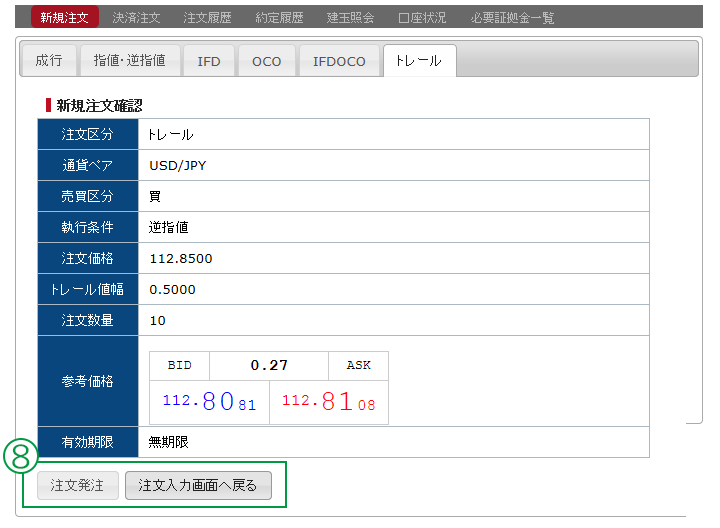Click the 注文数量 row label
The image size is (720, 528).
(x=88, y=320)
